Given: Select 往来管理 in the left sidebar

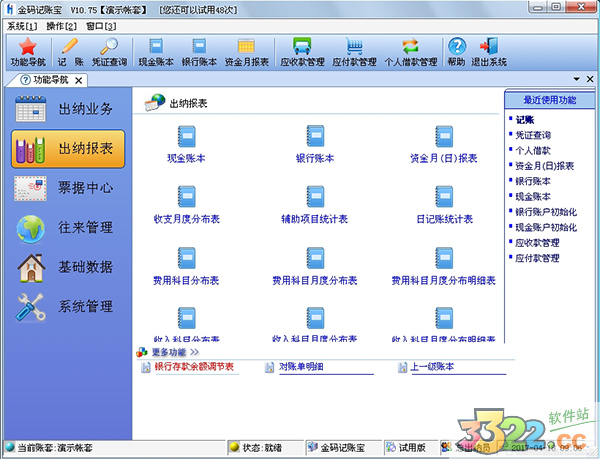Looking at the screenshot, I should [68, 228].
